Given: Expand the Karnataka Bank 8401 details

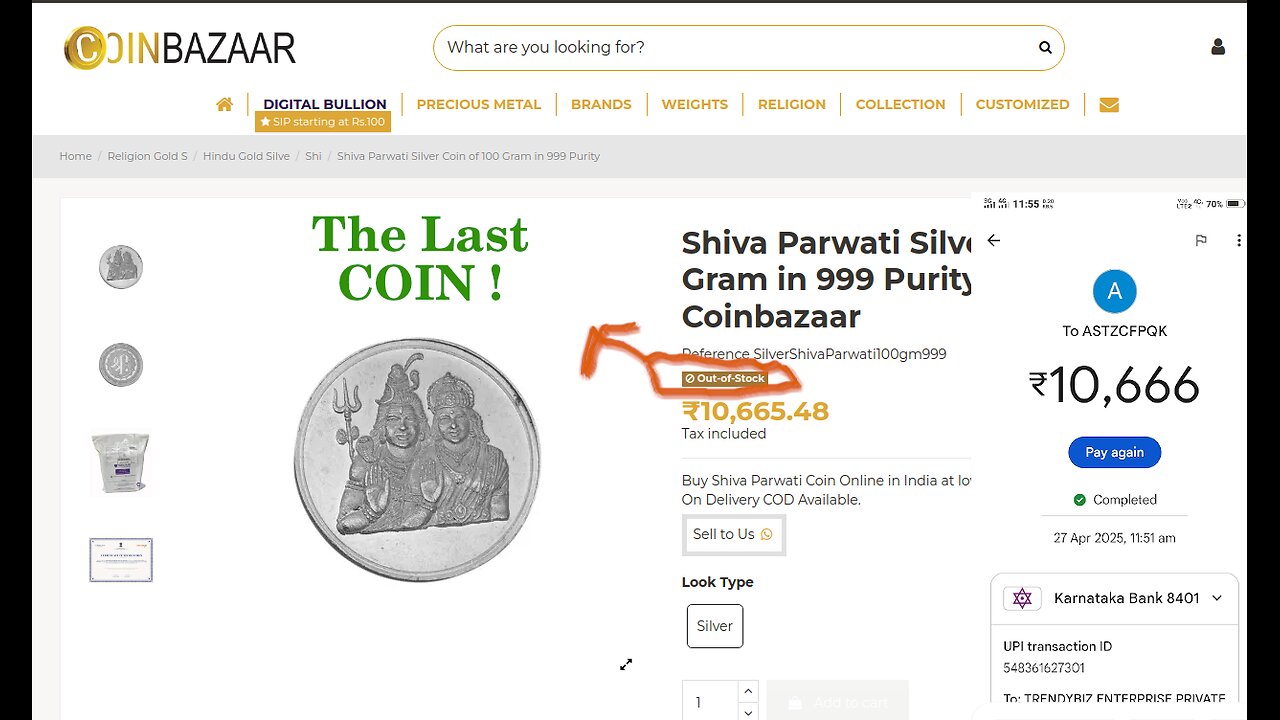Looking at the screenshot, I should click(x=1217, y=598).
